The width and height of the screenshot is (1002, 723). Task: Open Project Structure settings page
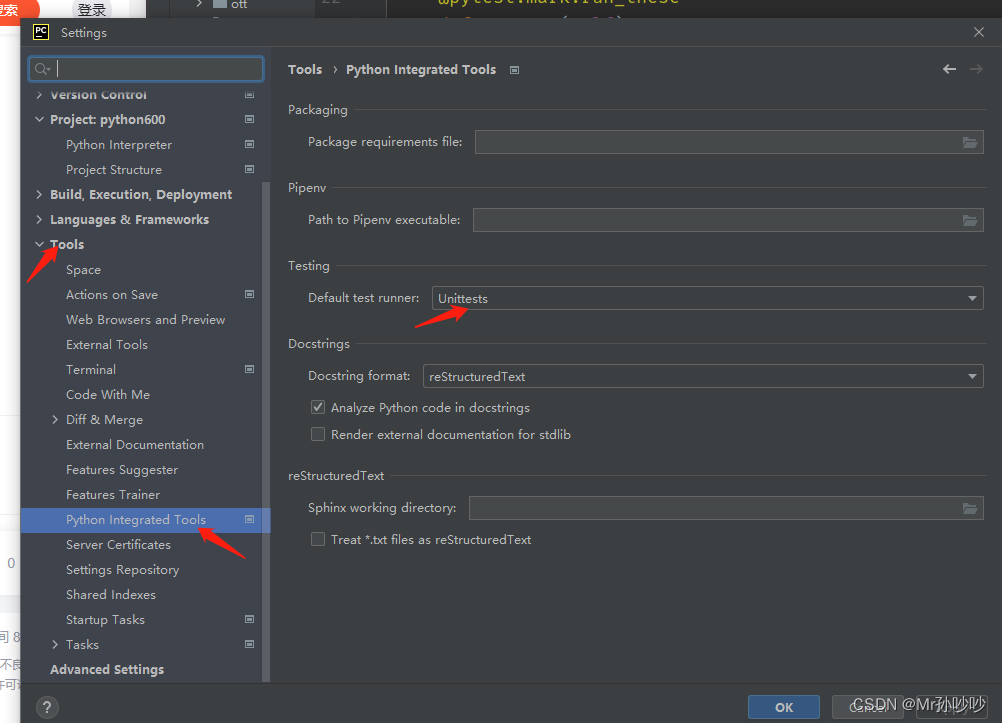[x=114, y=169]
